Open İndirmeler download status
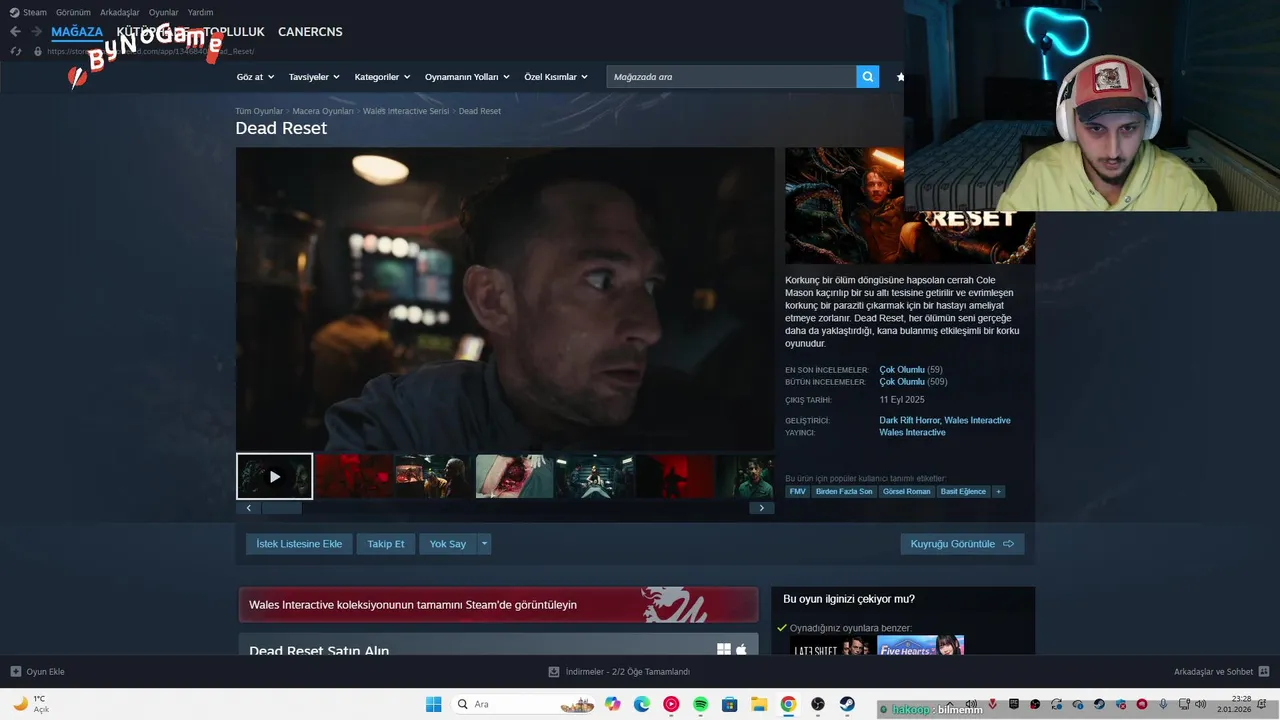This screenshot has height=720, width=1280. 620,672
